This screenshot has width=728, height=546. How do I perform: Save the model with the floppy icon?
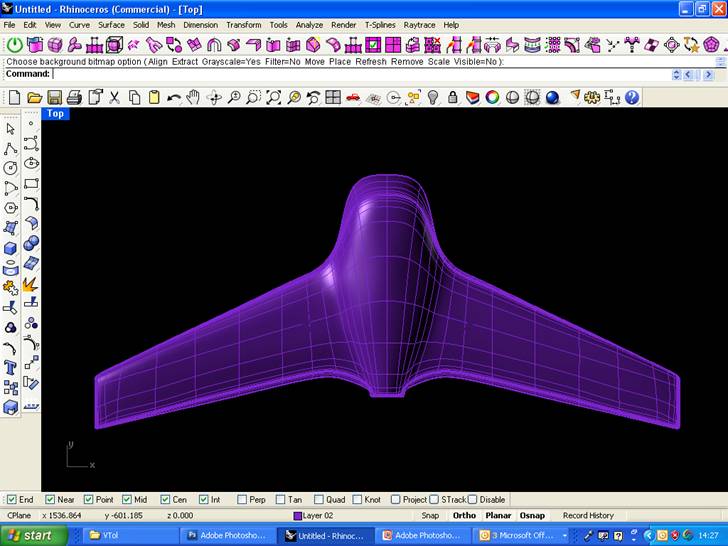(x=54, y=98)
